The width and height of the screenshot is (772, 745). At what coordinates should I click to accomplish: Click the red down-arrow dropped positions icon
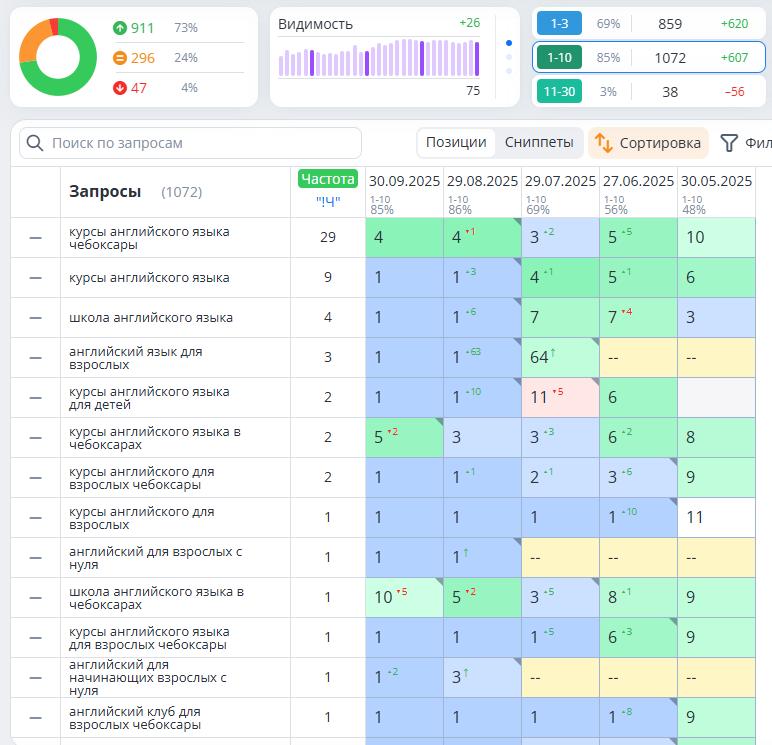120,88
